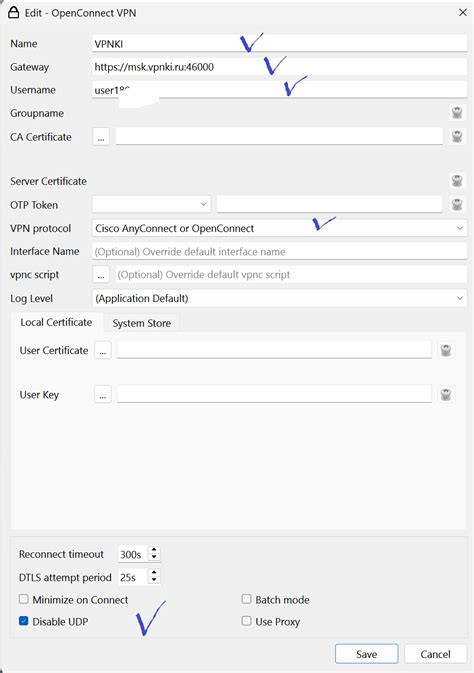Browse for a vpnc script file
The width and height of the screenshot is (474, 673).
coord(101,275)
